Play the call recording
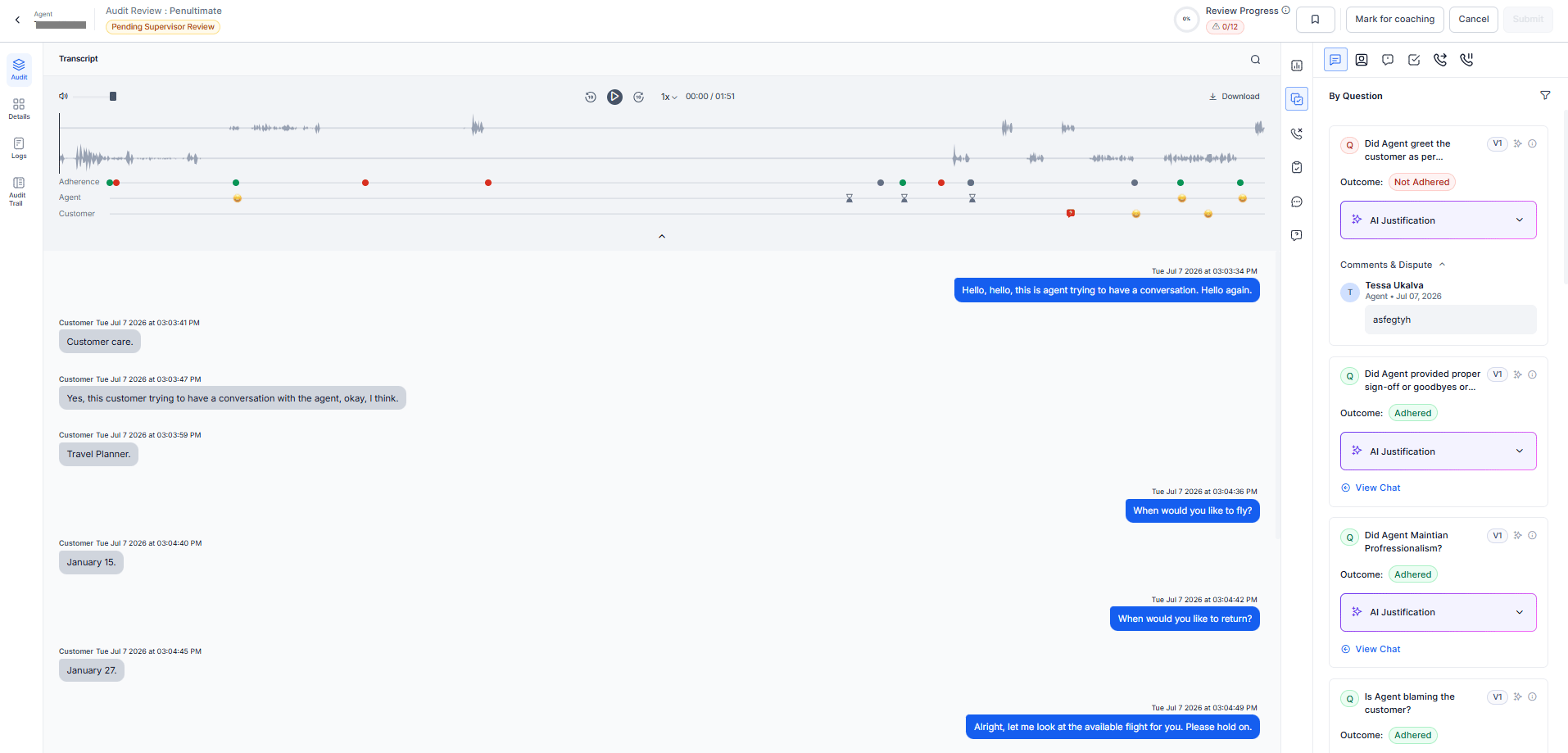1568x753 pixels. point(614,97)
